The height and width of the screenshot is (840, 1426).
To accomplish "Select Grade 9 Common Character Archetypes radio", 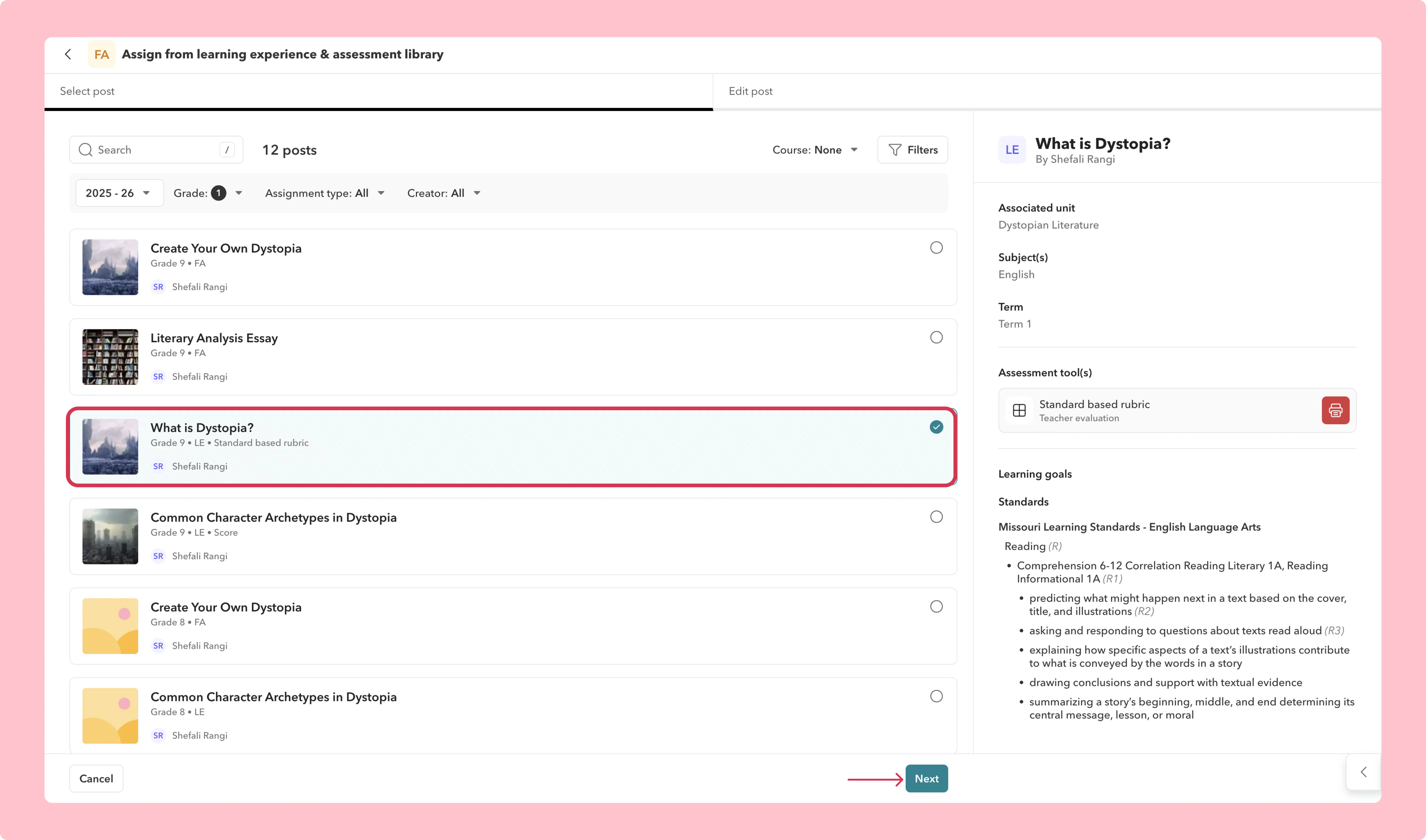I will pos(936,517).
